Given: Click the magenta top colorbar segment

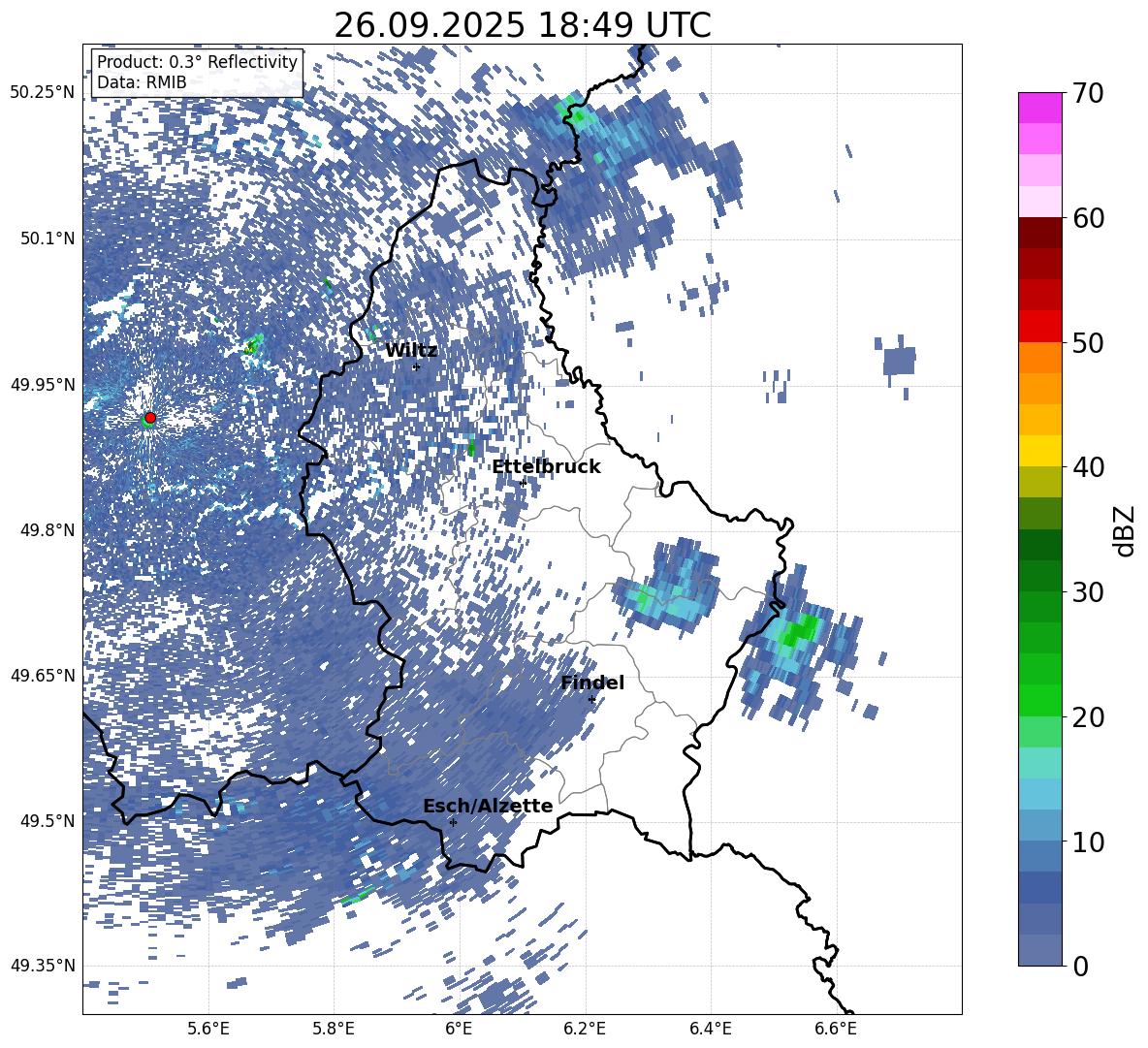Looking at the screenshot, I should [1039, 108].
